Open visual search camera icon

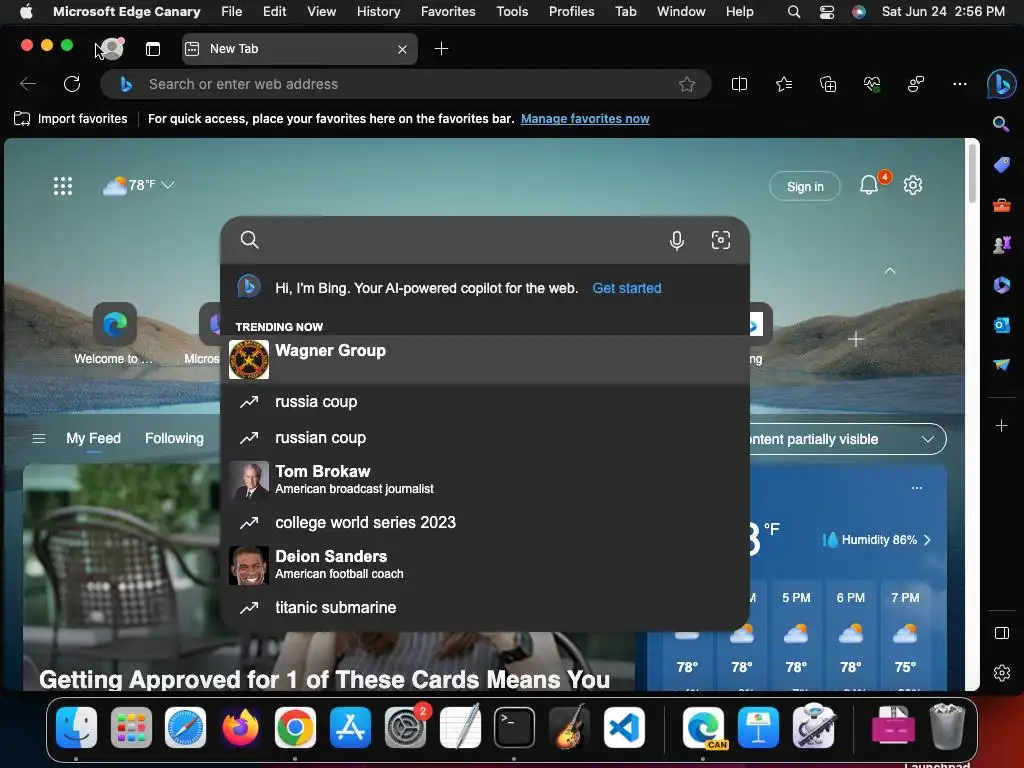click(x=720, y=240)
